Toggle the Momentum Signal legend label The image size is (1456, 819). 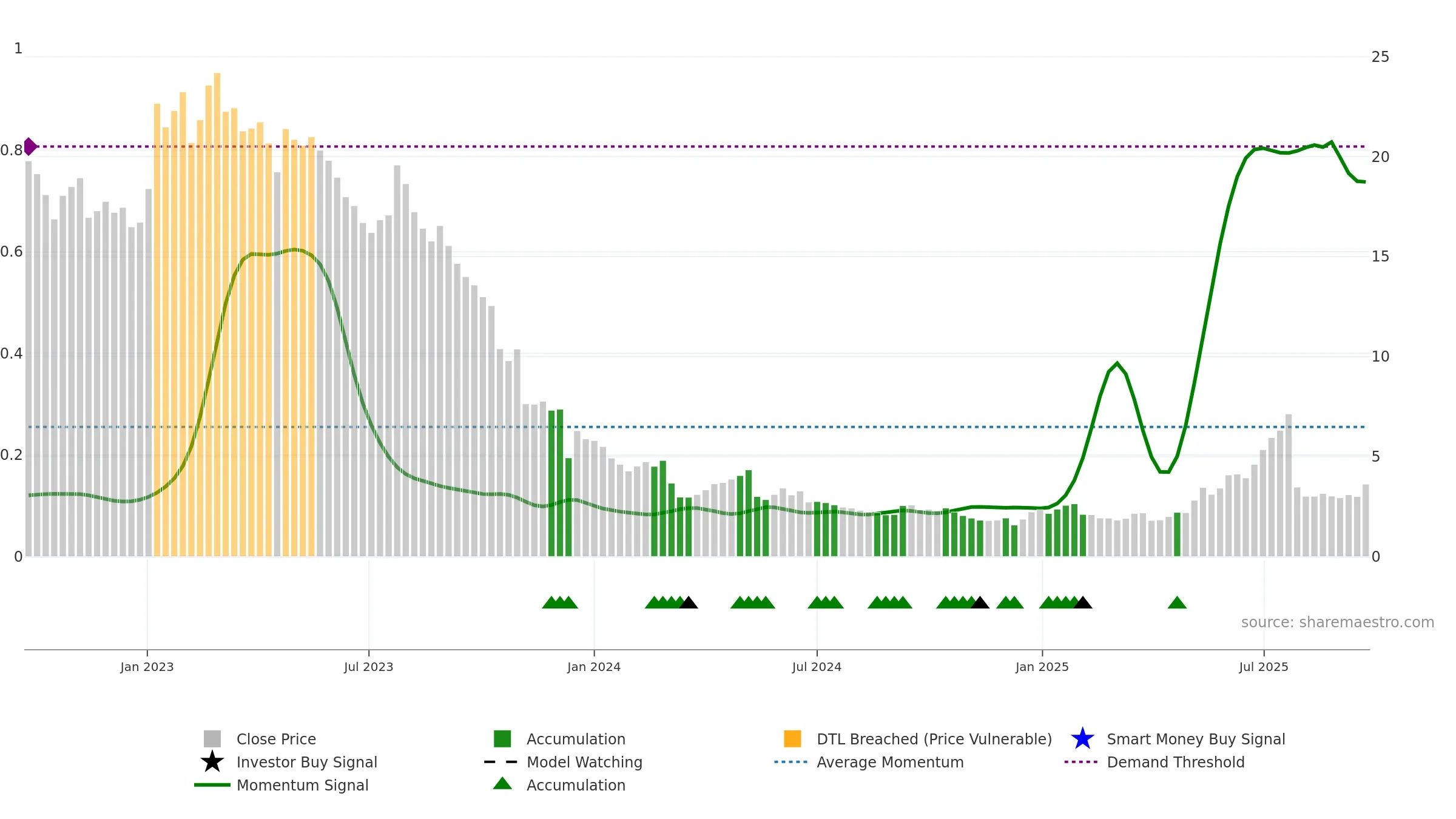click(302, 785)
